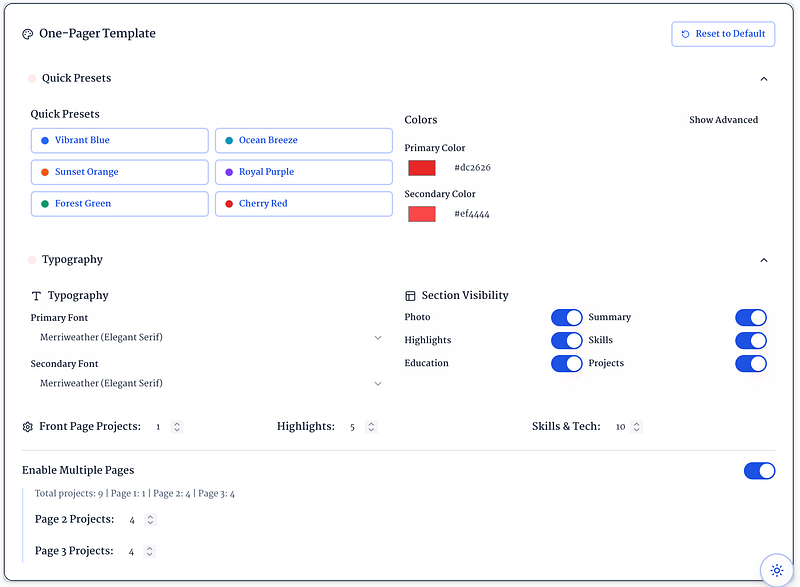The height and width of the screenshot is (587, 800).
Task: Turn off Enable Multiple Pages switch
Action: pyautogui.click(x=759, y=471)
